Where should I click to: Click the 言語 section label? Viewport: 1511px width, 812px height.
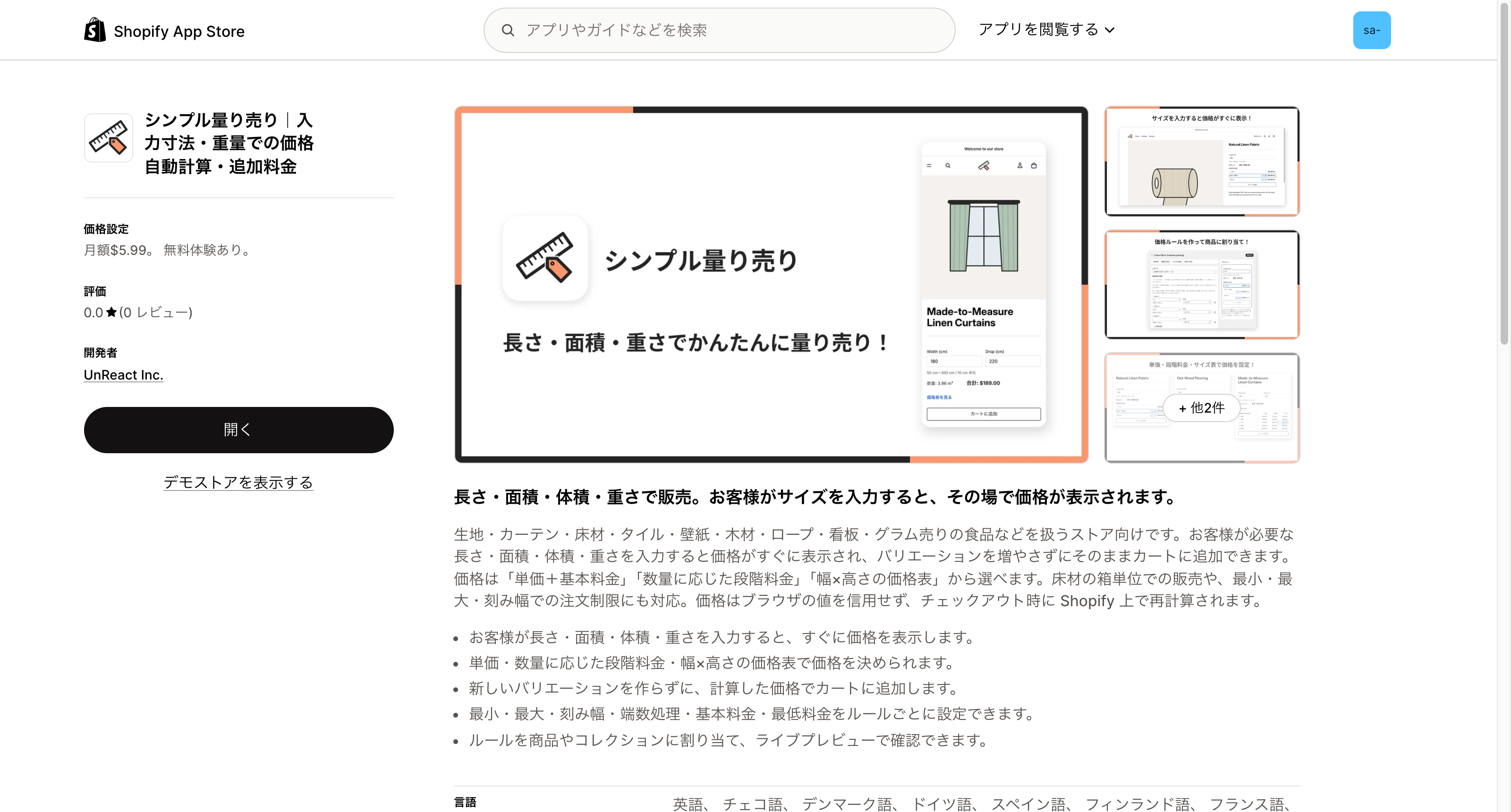coord(465,802)
